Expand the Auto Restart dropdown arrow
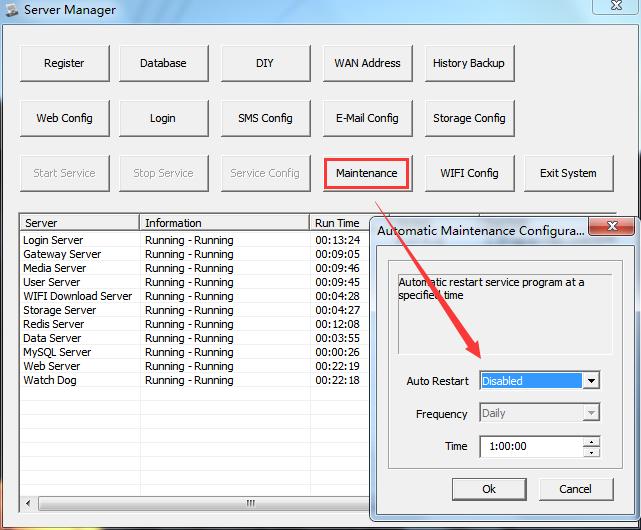This screenshot has width=641, height=530. [x=591, y=381]
